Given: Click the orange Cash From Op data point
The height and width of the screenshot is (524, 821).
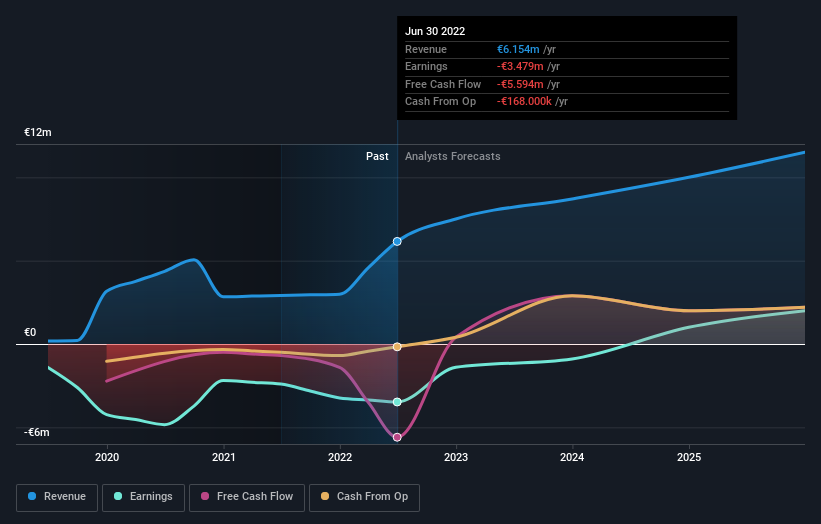Looking at the screenshot, I should [397, 347].
